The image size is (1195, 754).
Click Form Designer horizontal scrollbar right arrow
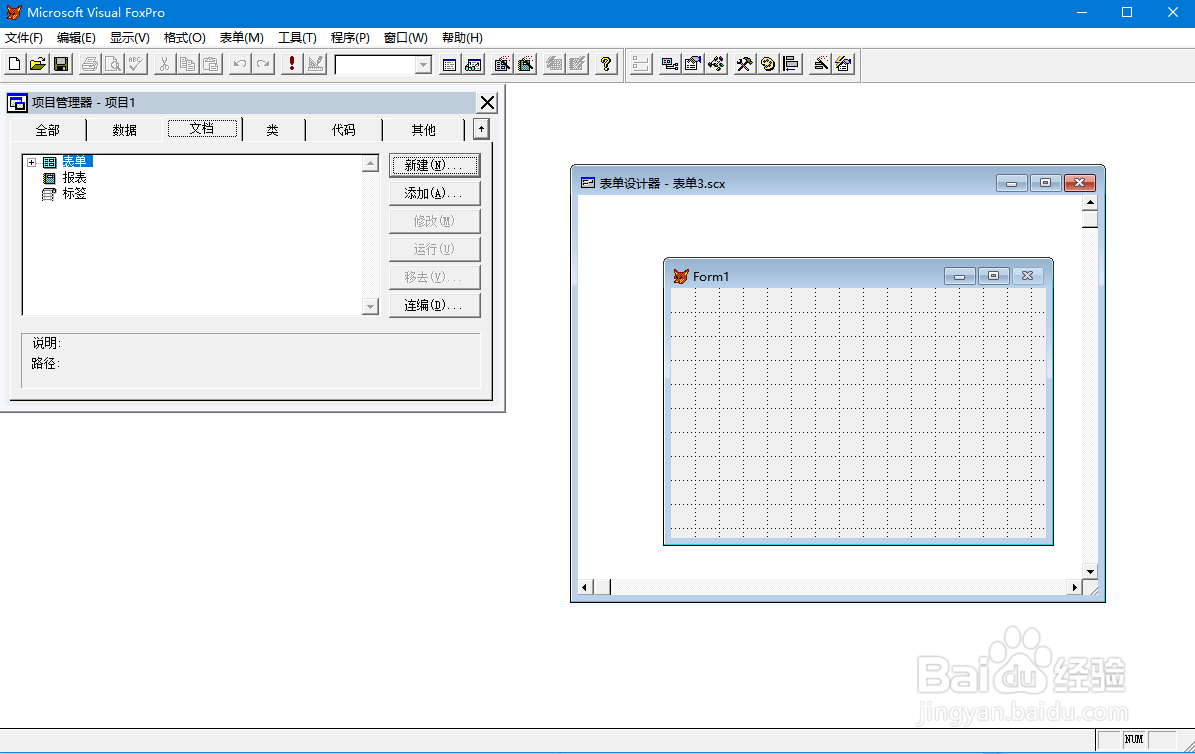[1075, 587]
